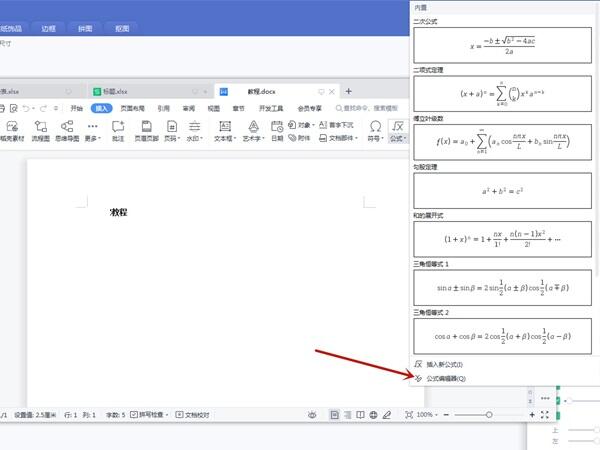Choose 插入新公式 insert new formula option
600x450 pixels.
pos(439,364)
